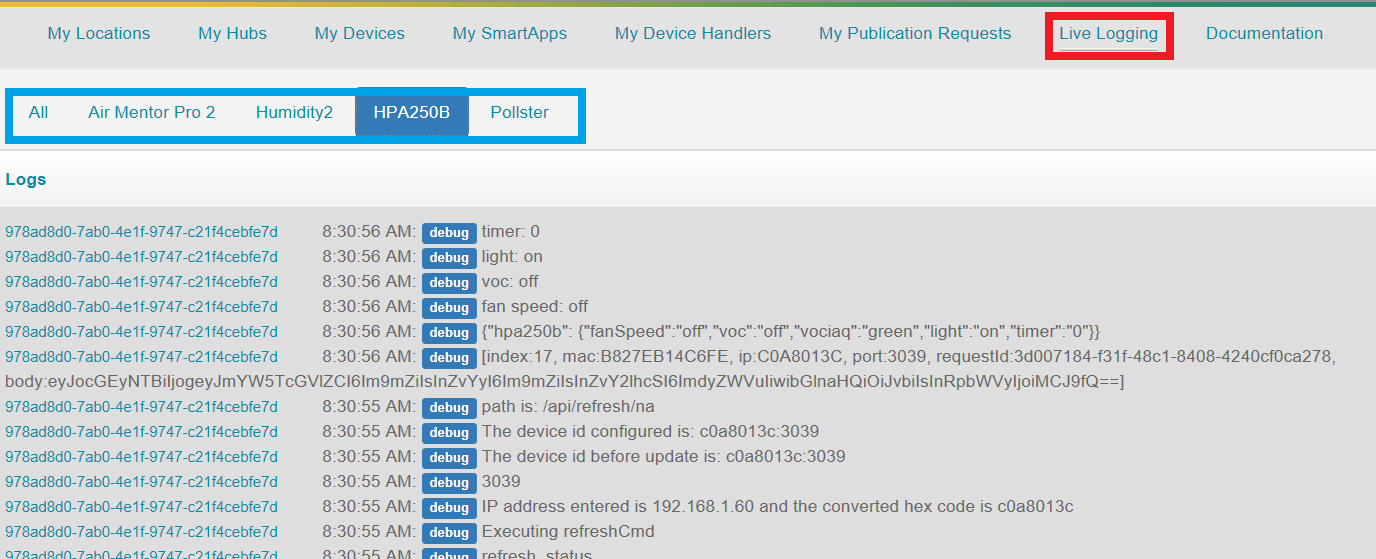Select 'The device id configured is' message

click(650, 432)
